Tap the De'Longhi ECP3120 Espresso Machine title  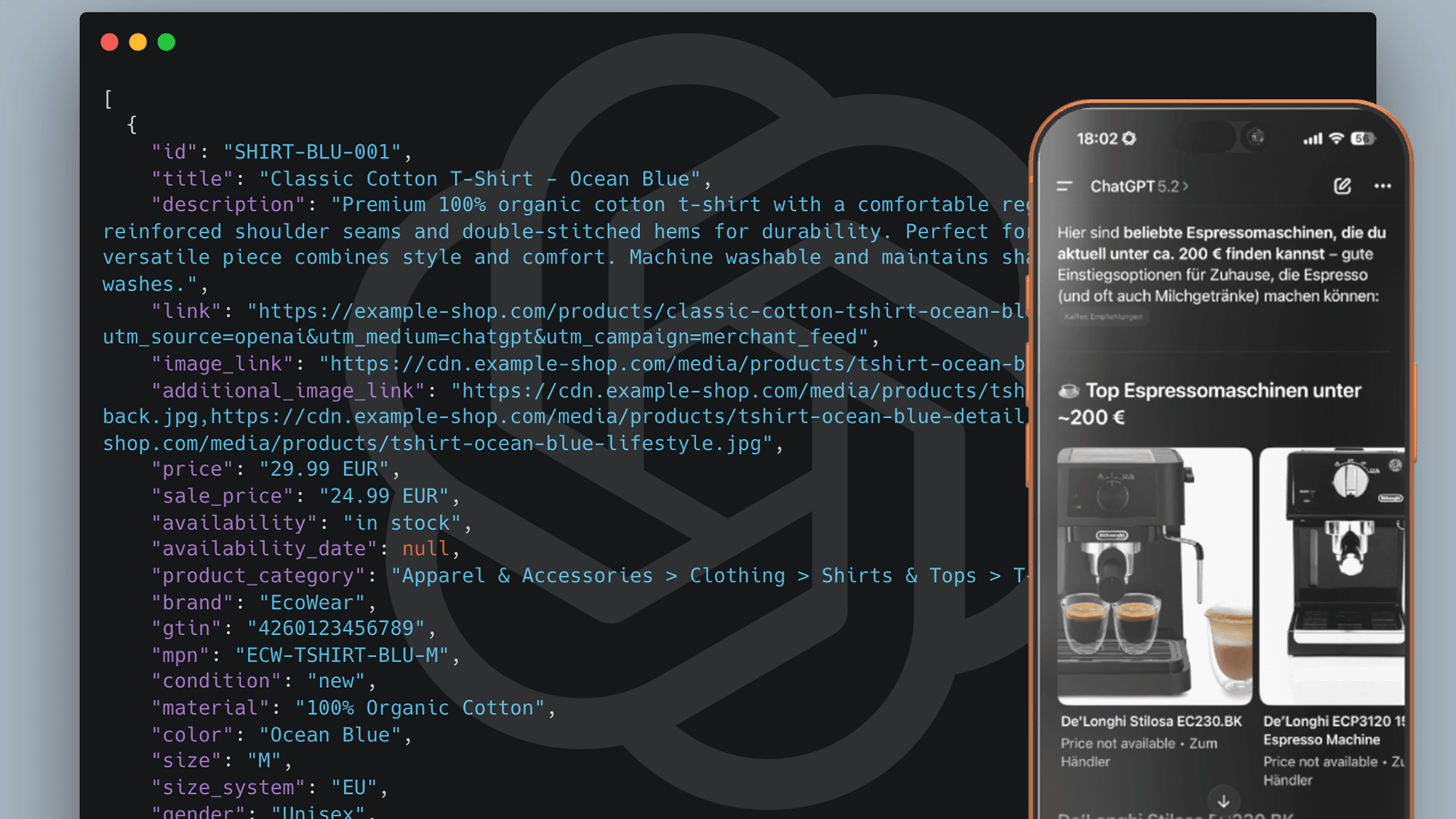pyautogui.click(x=1333, y=730)
